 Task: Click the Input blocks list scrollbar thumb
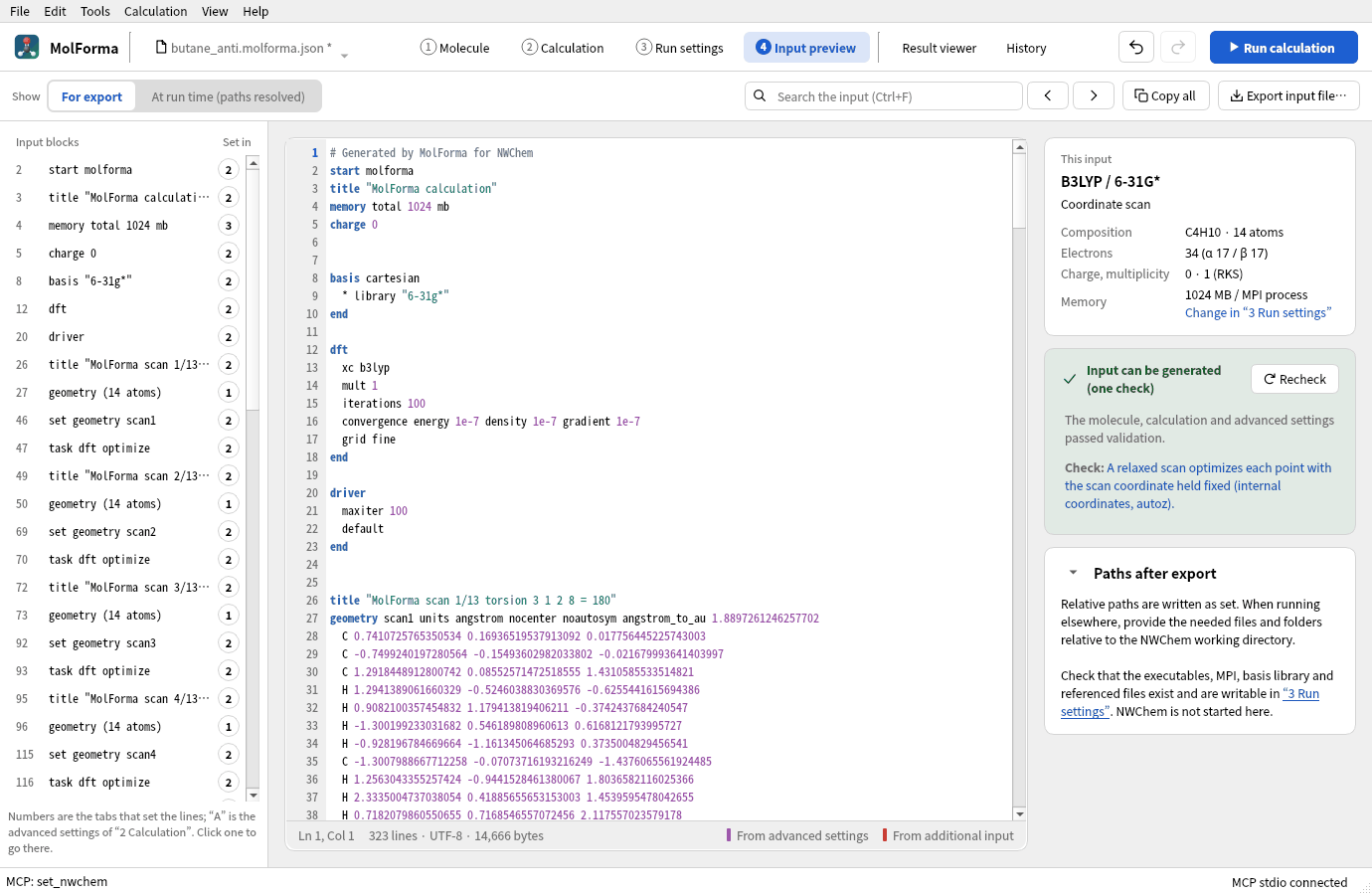tap(254, 290)
